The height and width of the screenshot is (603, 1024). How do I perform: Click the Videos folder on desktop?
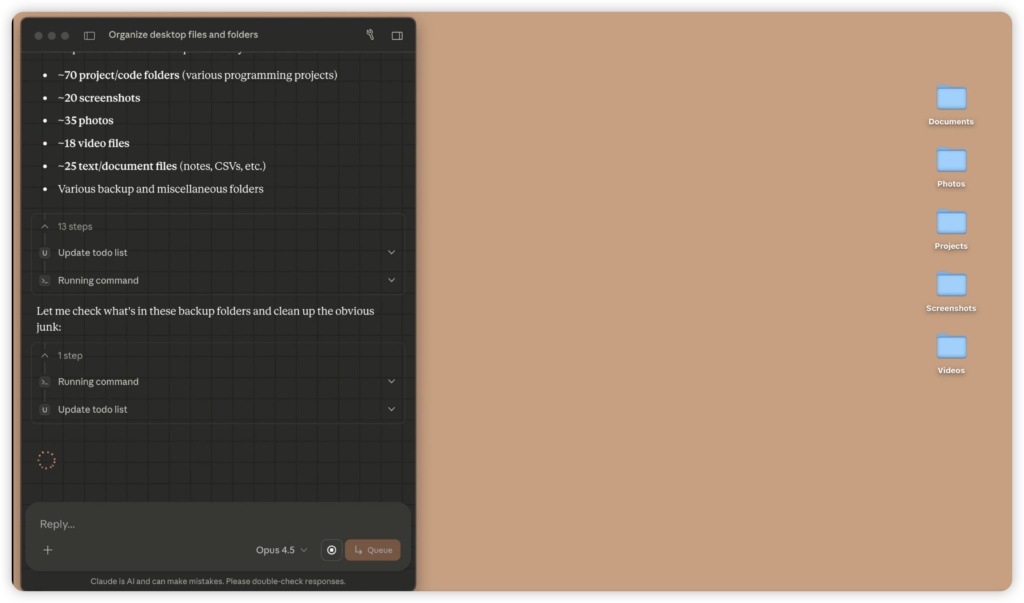click(951, 347)
